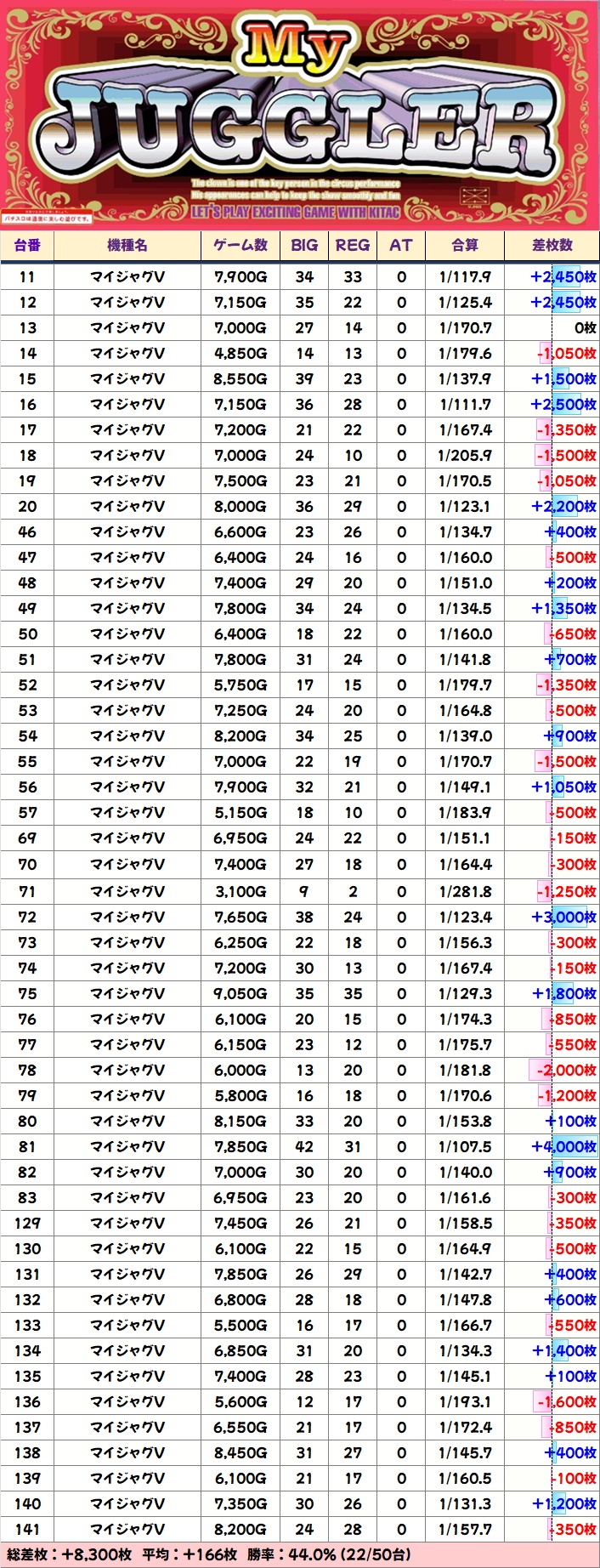
Task: Click the +2,200枚 value for machine 20
Action: tap(563, 506)
